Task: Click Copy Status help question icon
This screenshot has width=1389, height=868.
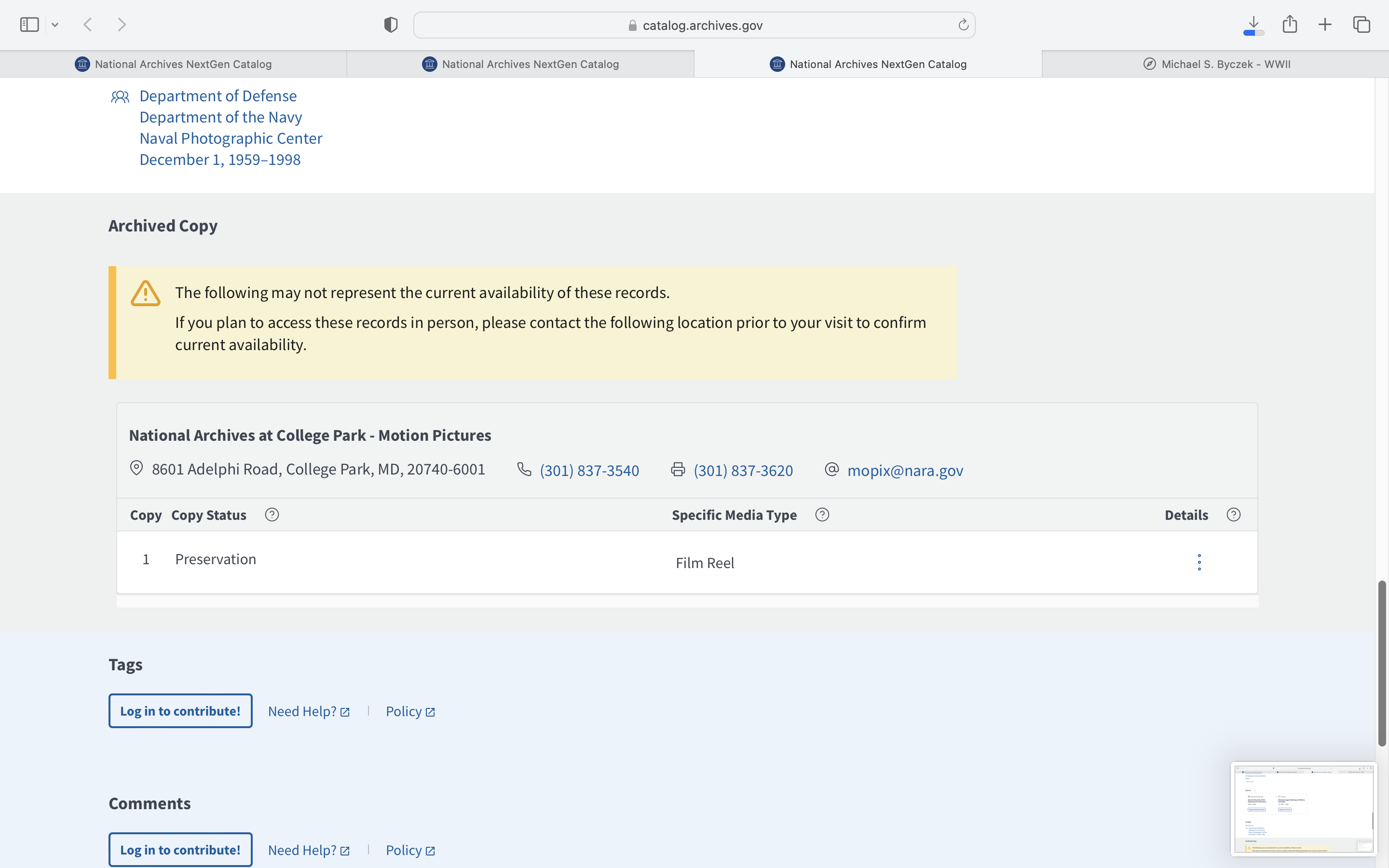Action: pyautogui.click(x=272, y=515)
